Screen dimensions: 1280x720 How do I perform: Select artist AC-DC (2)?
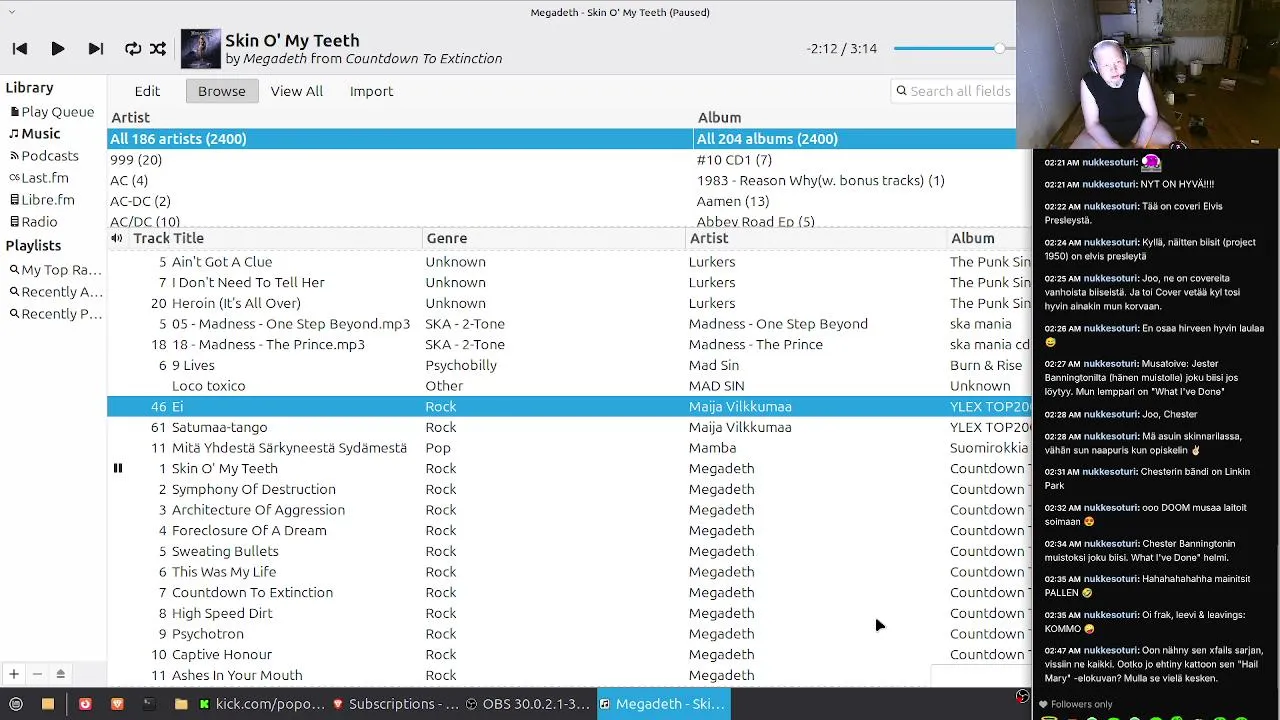[x=400, y=202]
